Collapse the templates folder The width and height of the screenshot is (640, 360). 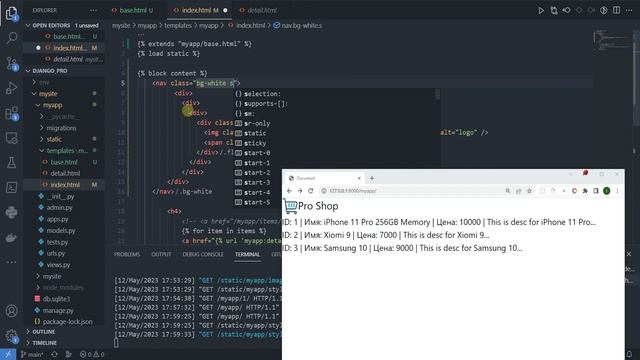pyautogui.click(x=65, y=151)
